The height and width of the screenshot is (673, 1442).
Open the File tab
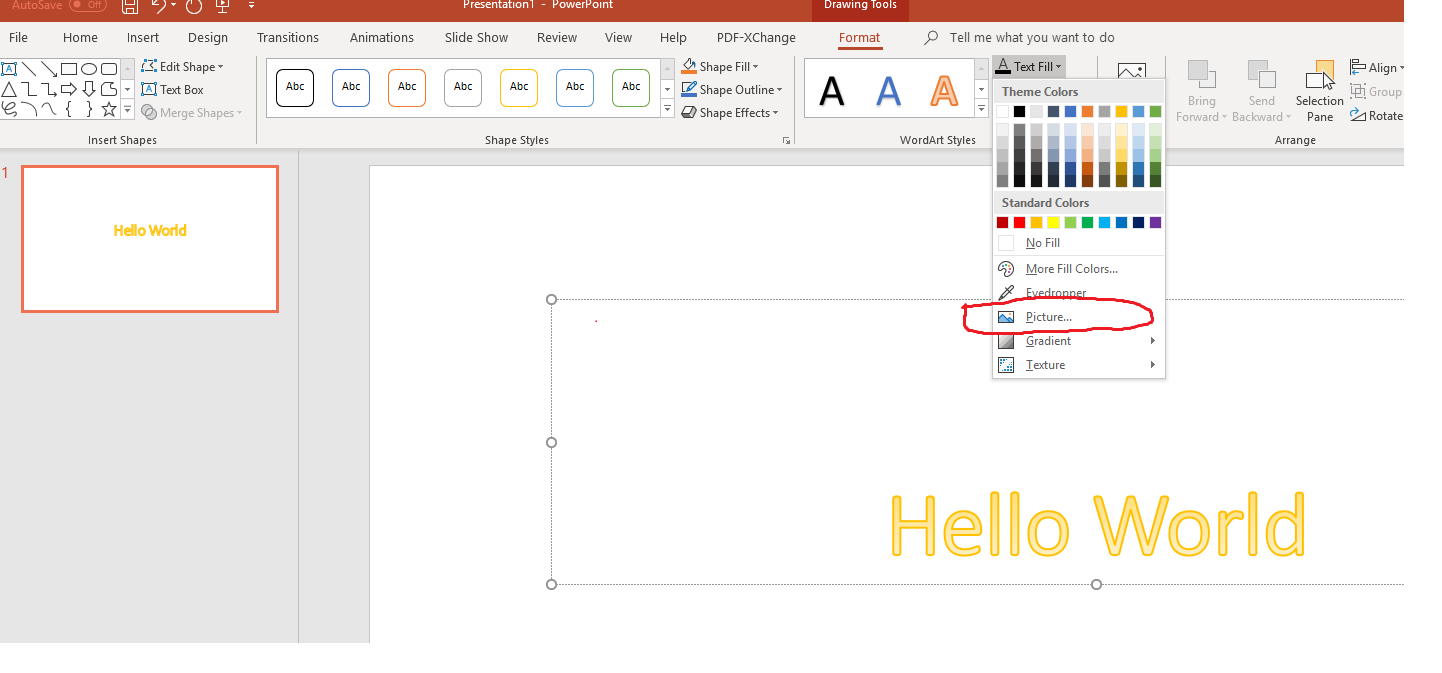[18, 38]
